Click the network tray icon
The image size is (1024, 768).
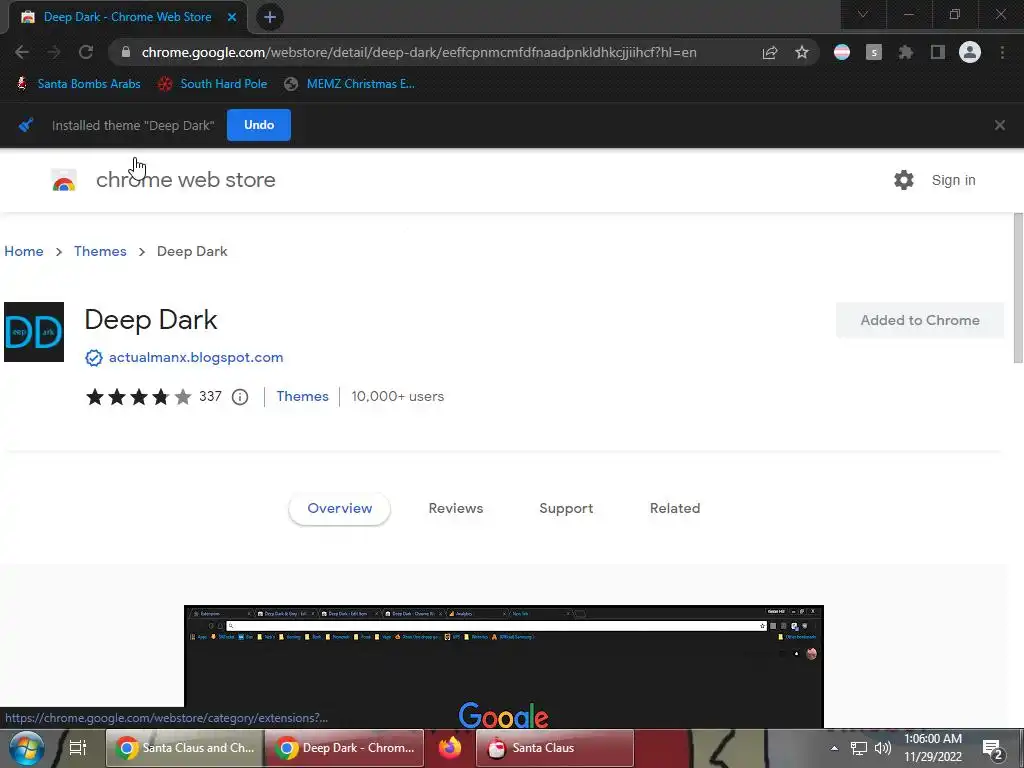coord(858,748)
